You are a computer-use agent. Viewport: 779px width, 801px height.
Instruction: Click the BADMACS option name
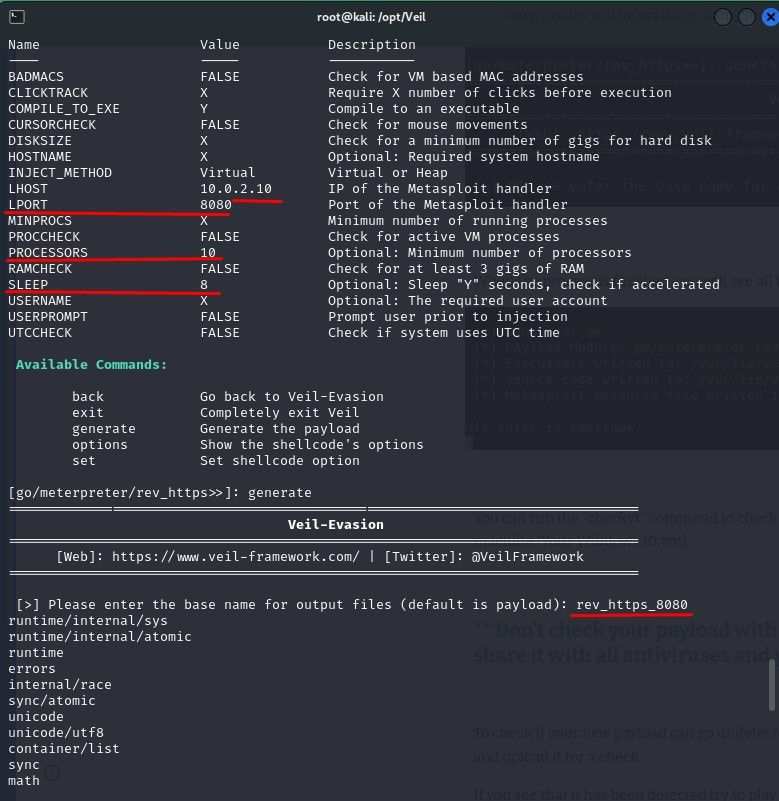[x=36, y=77]
